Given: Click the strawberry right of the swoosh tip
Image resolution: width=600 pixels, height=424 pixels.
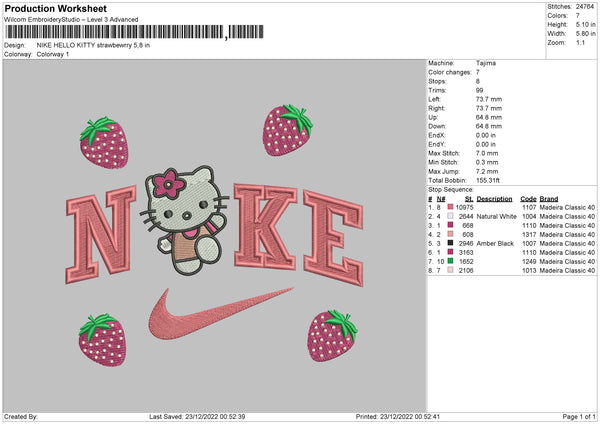Looking at the screenshot, I should pyautogui.click(x=332, y=336).
